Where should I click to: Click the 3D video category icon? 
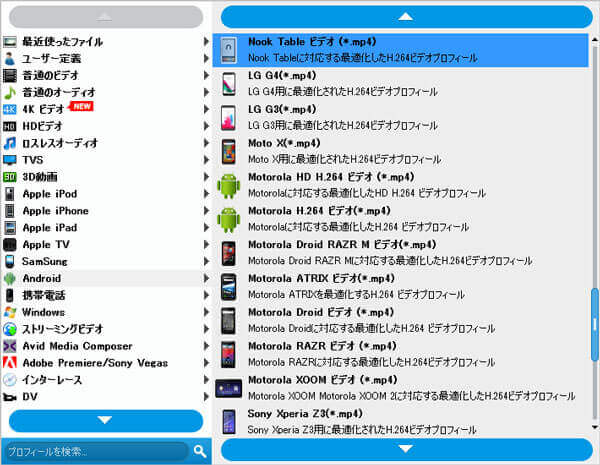coord(10,177)
